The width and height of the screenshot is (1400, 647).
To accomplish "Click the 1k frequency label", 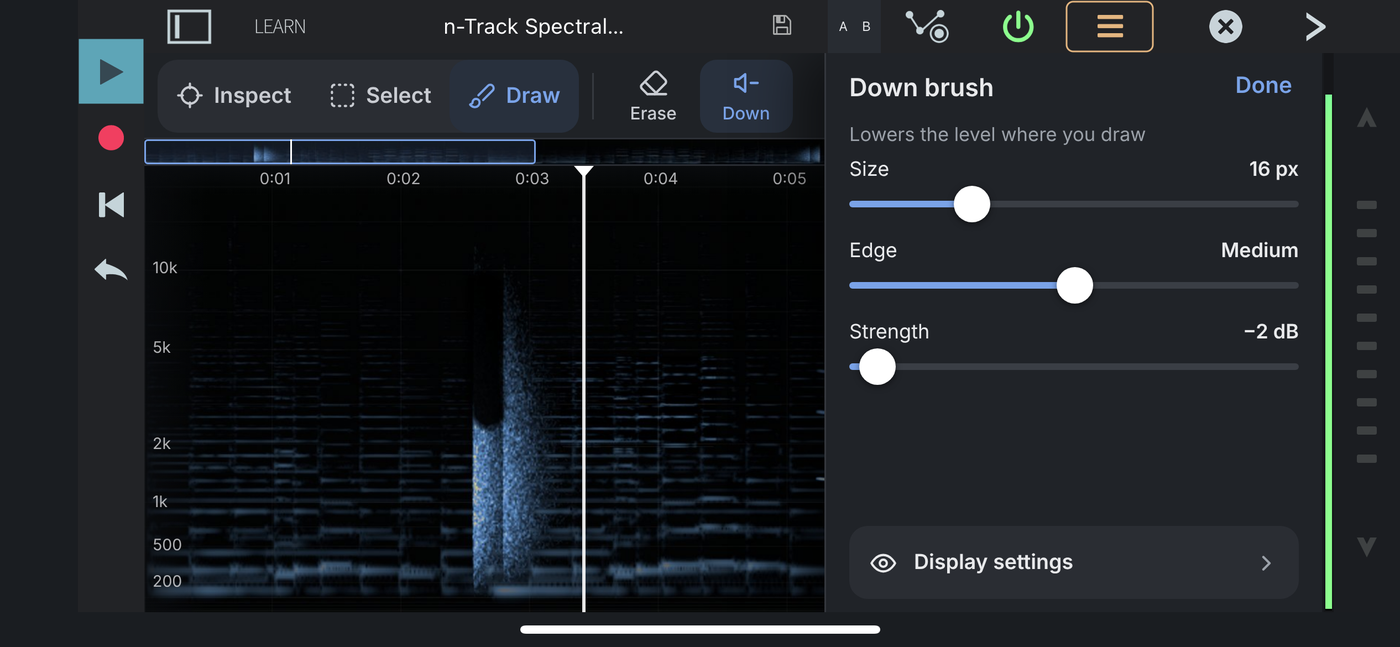I will tap(160, 502).
